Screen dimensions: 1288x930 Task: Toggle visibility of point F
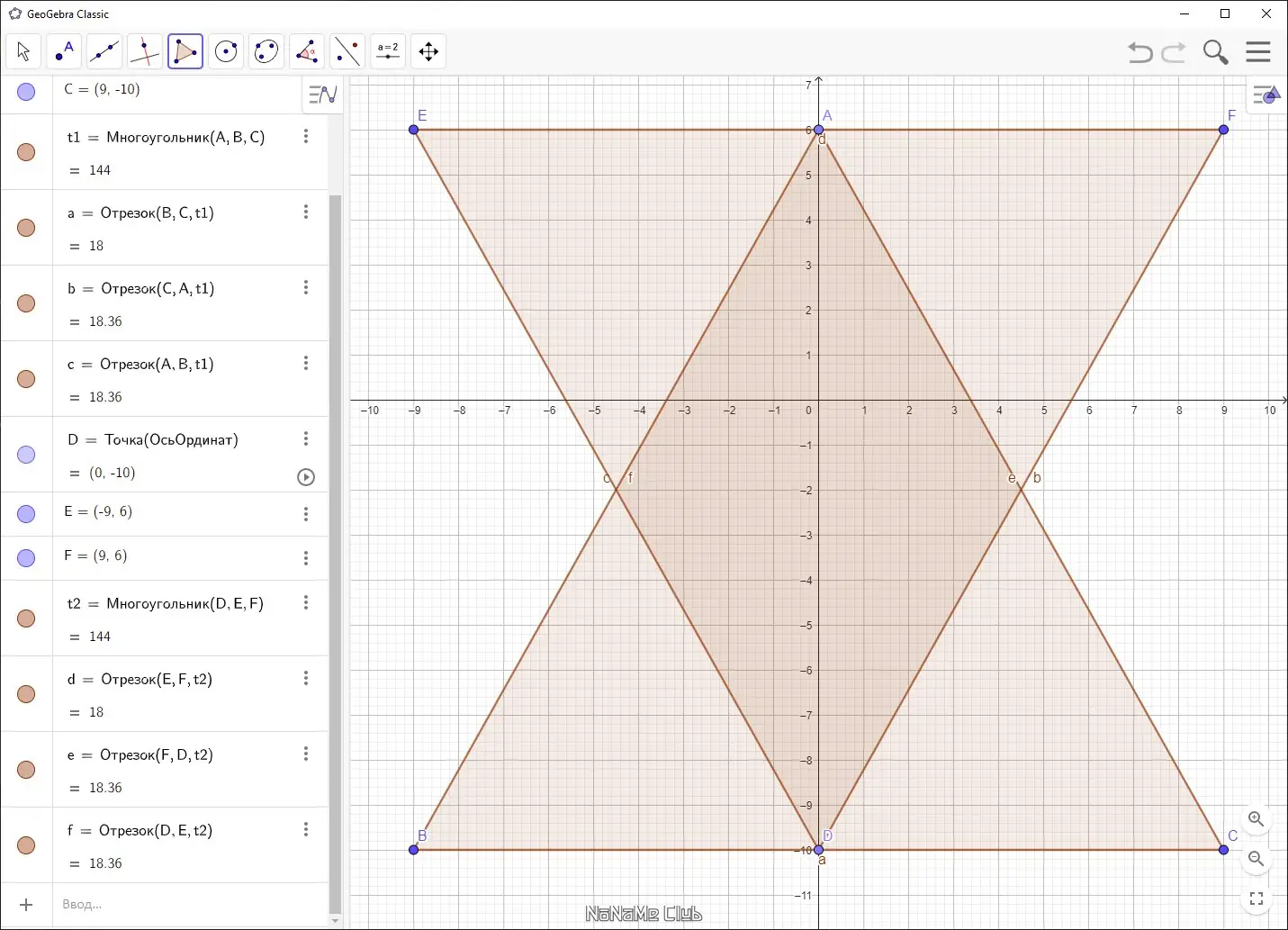pos(26,558)
